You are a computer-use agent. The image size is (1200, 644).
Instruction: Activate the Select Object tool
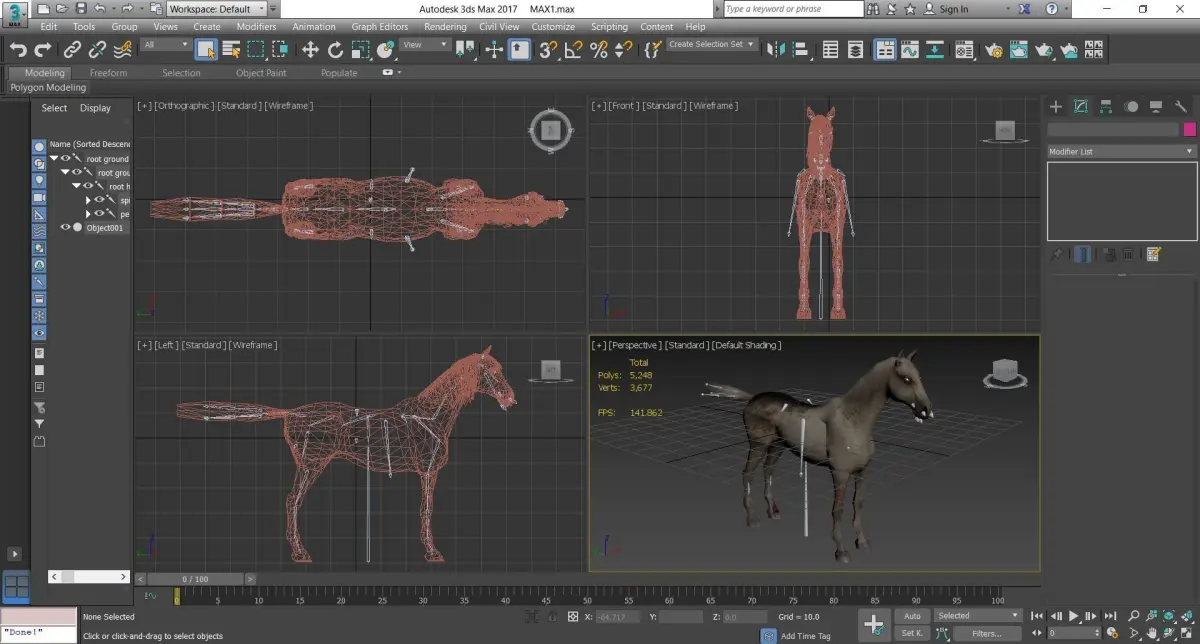206,49
